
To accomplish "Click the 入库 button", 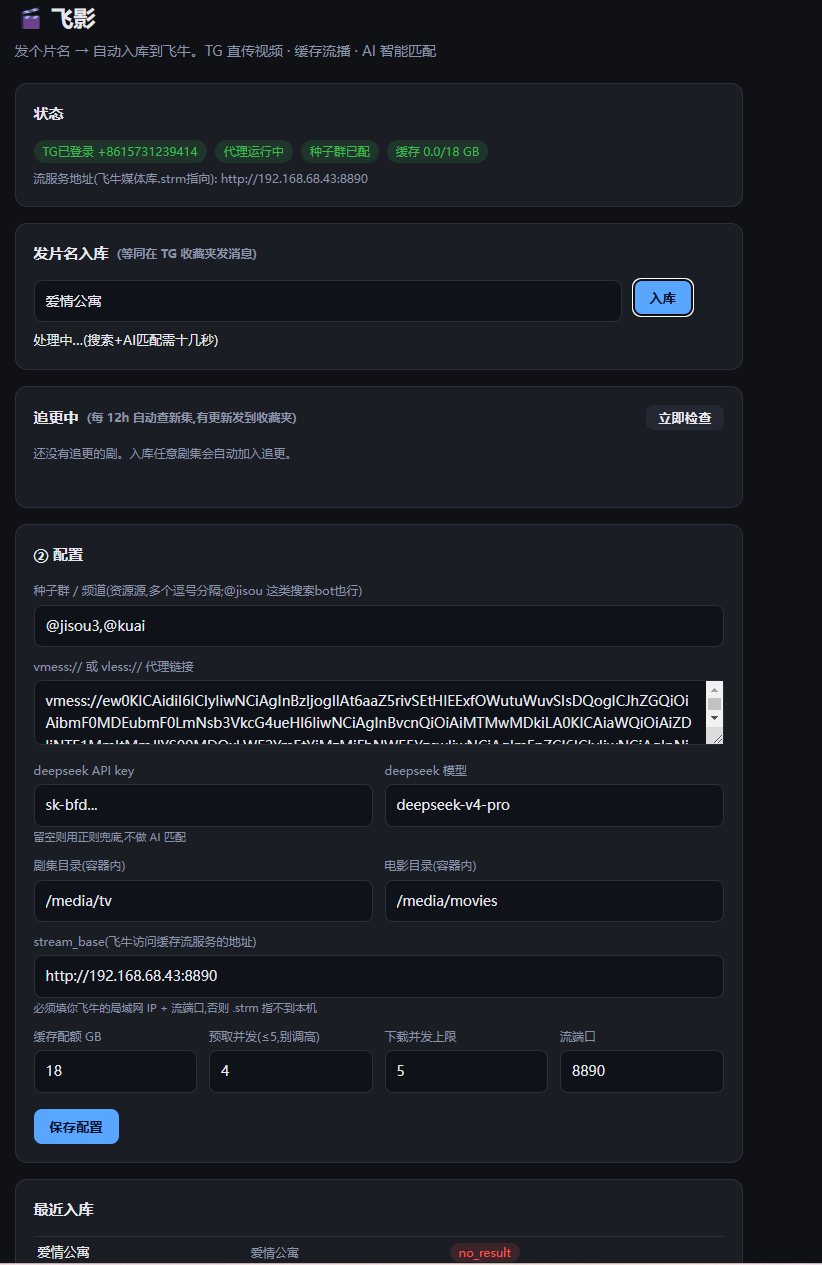I will 663,298.
